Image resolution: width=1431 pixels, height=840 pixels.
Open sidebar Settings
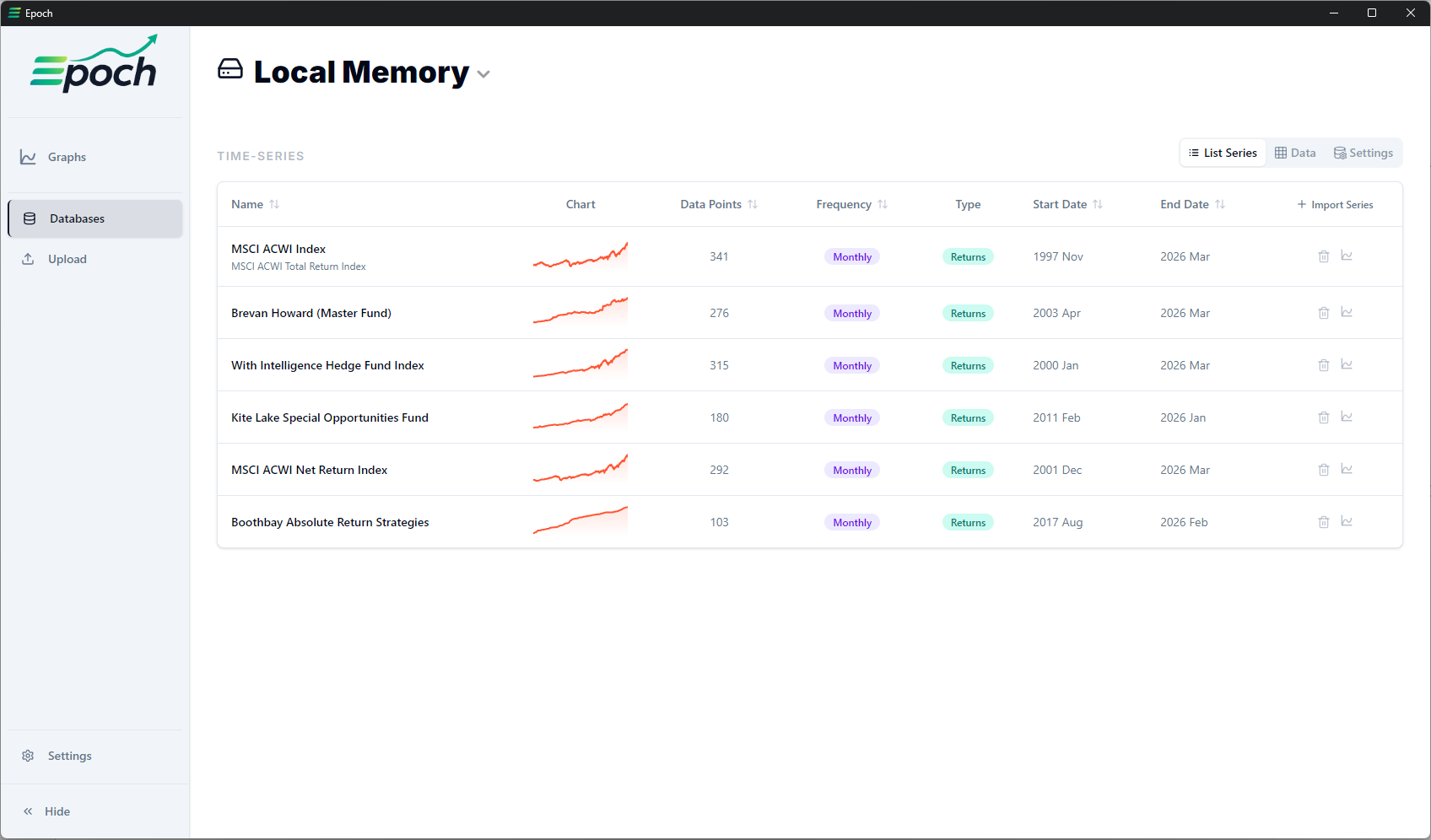[x=94, y=756]
